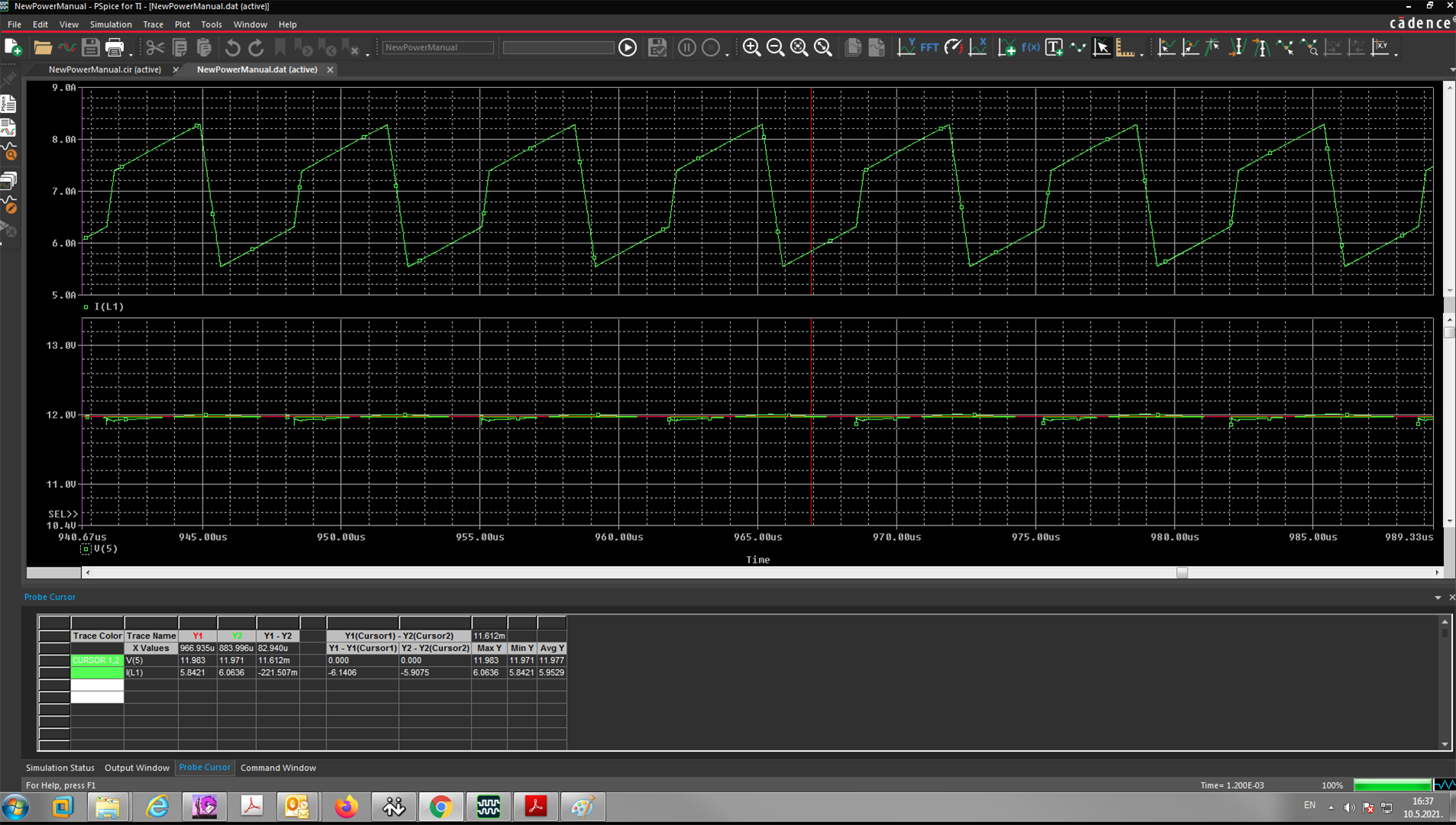Expand the dropdown beside the stop button
This screenshot has height=825, width=1456.
(x=727, y=54)
